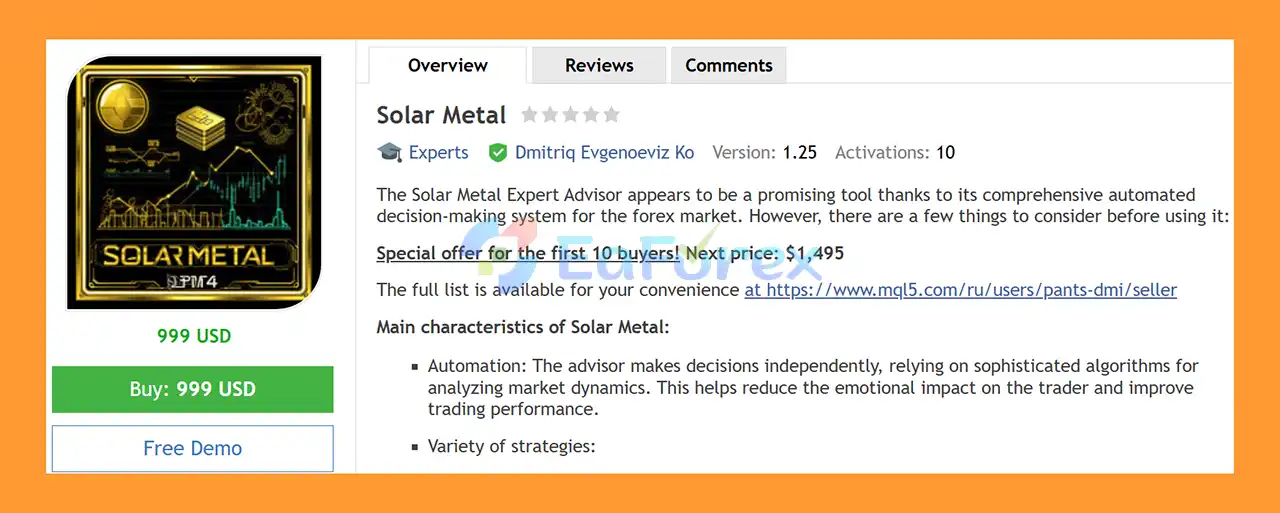The width and height of the screenshot is (1280, 513).
Task: Follow the mql5.com seller URL link
Action: tap(960, 290)
